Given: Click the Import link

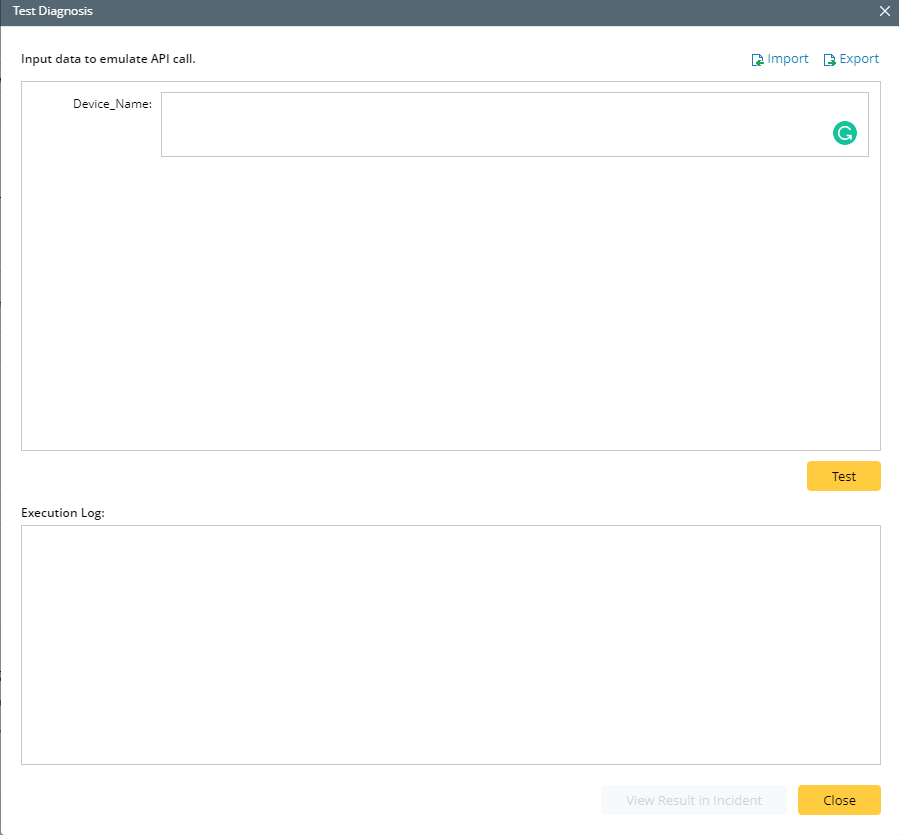Looking at the screenshot, I should tap(789, 59).
